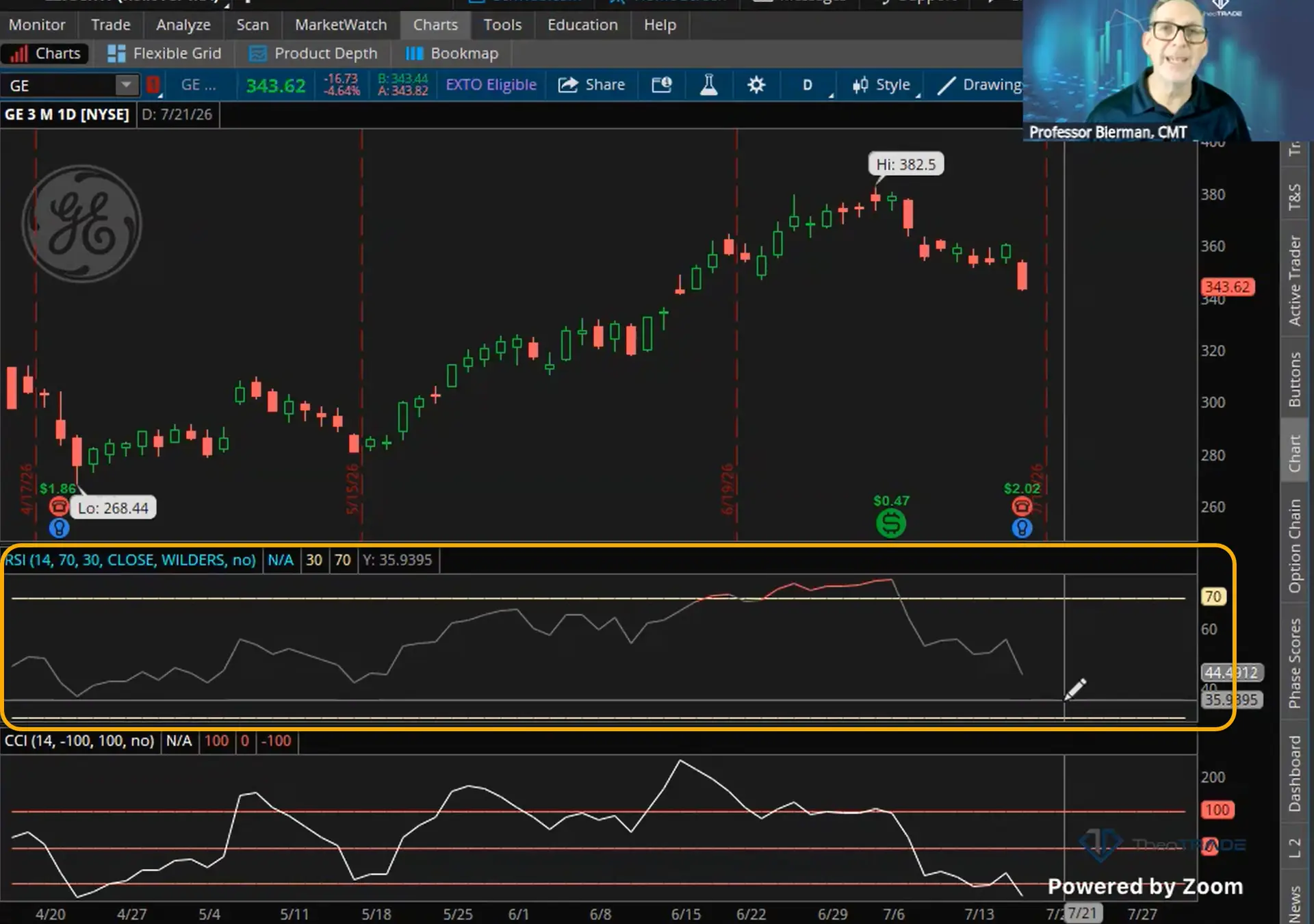Open the Education tab
Viewport: 1314px width, 924px height.
point(582,25)
